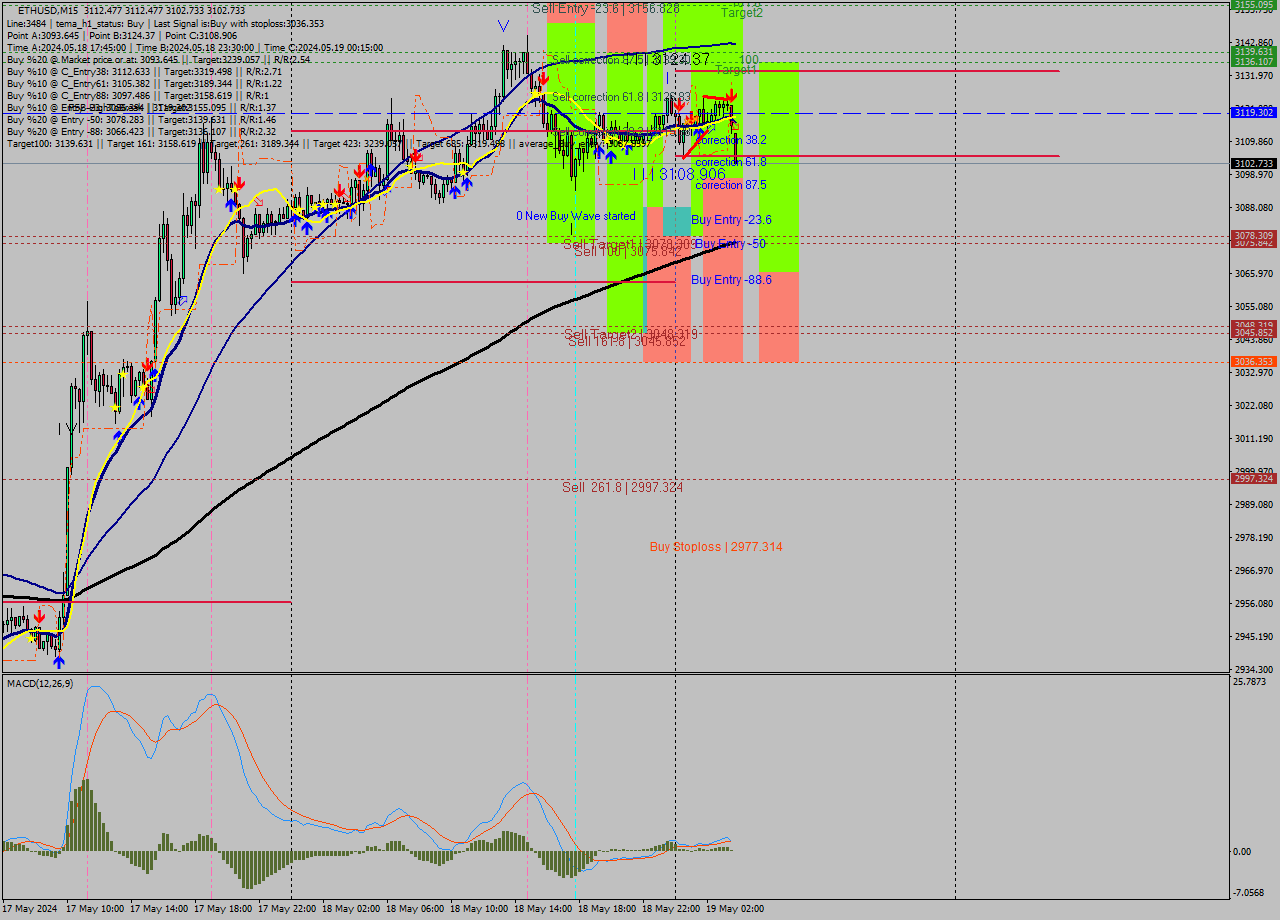Screen dimensions: 1280x920
Task: Select the blue V marker above the chart
Action: tap(502, 25)
